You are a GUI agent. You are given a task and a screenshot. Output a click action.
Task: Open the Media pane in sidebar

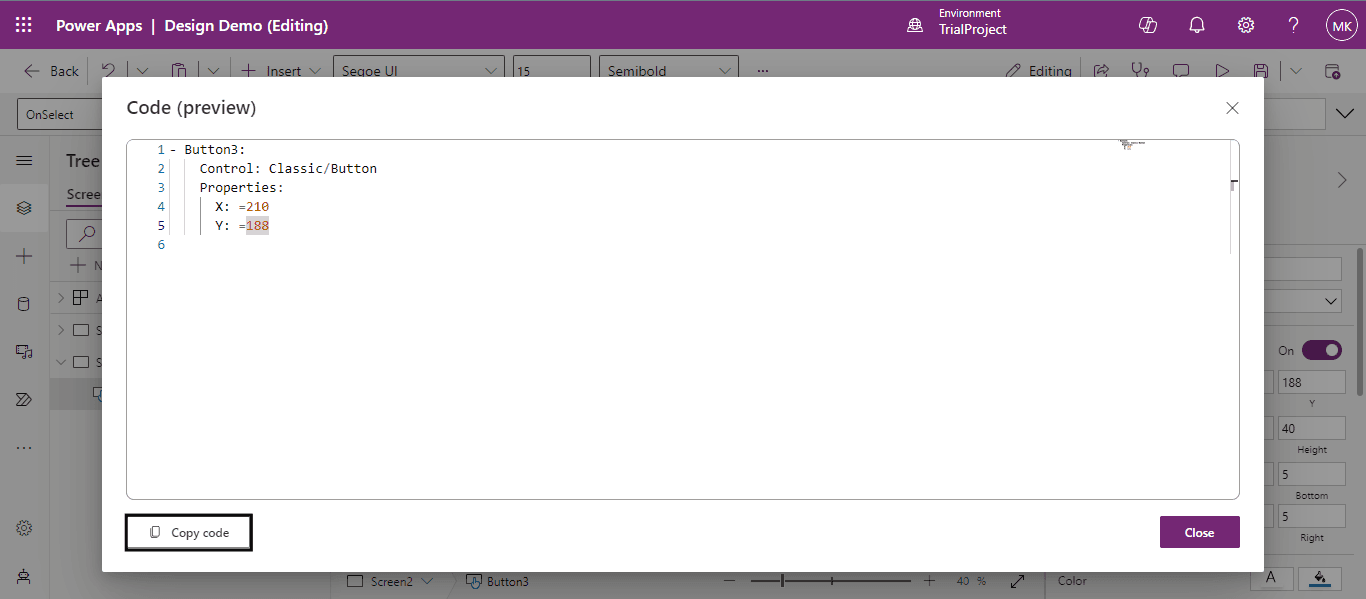coord(24,352)
